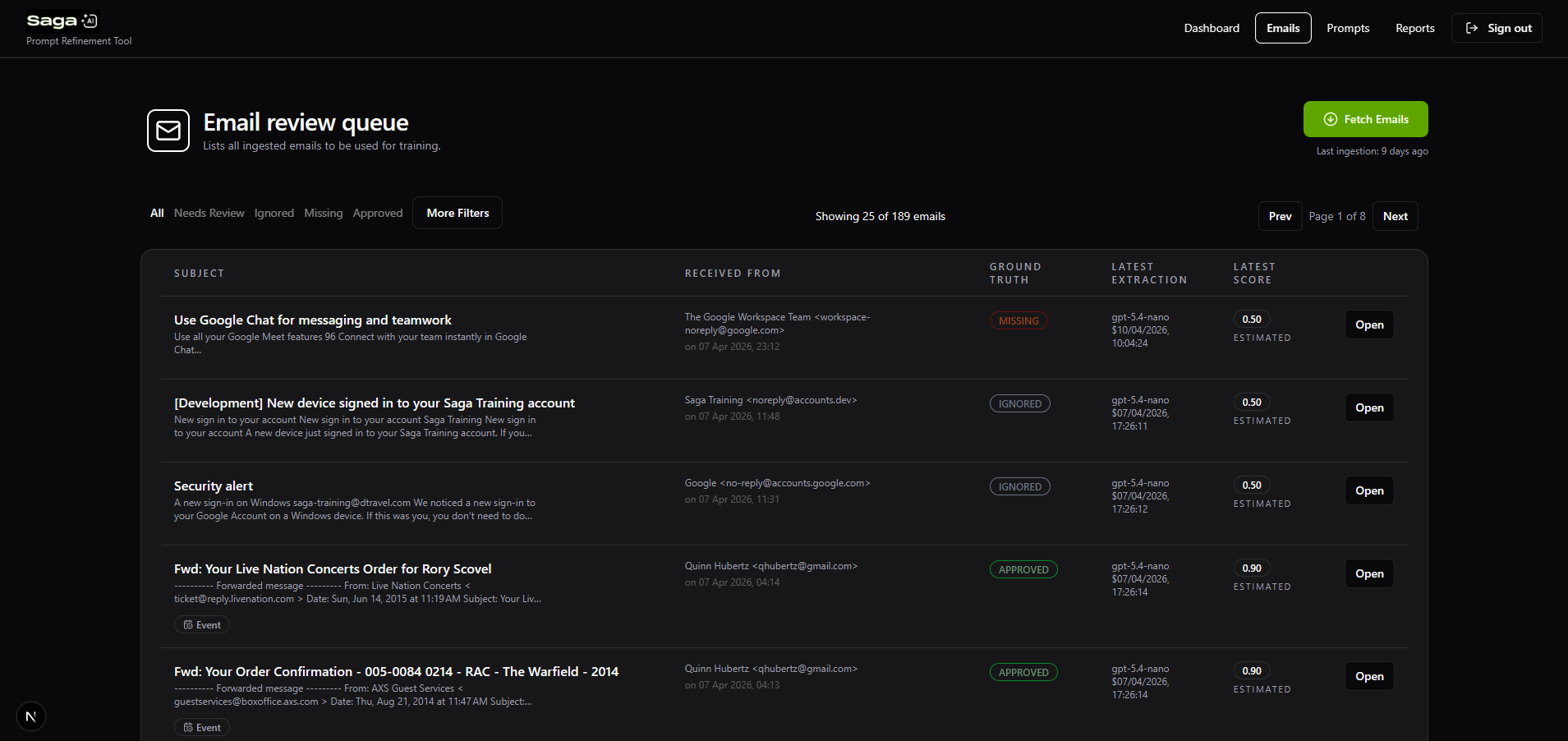Select the Emails nav item
This screenshot has width=1568, height=741.
(x=1283, y=28)
